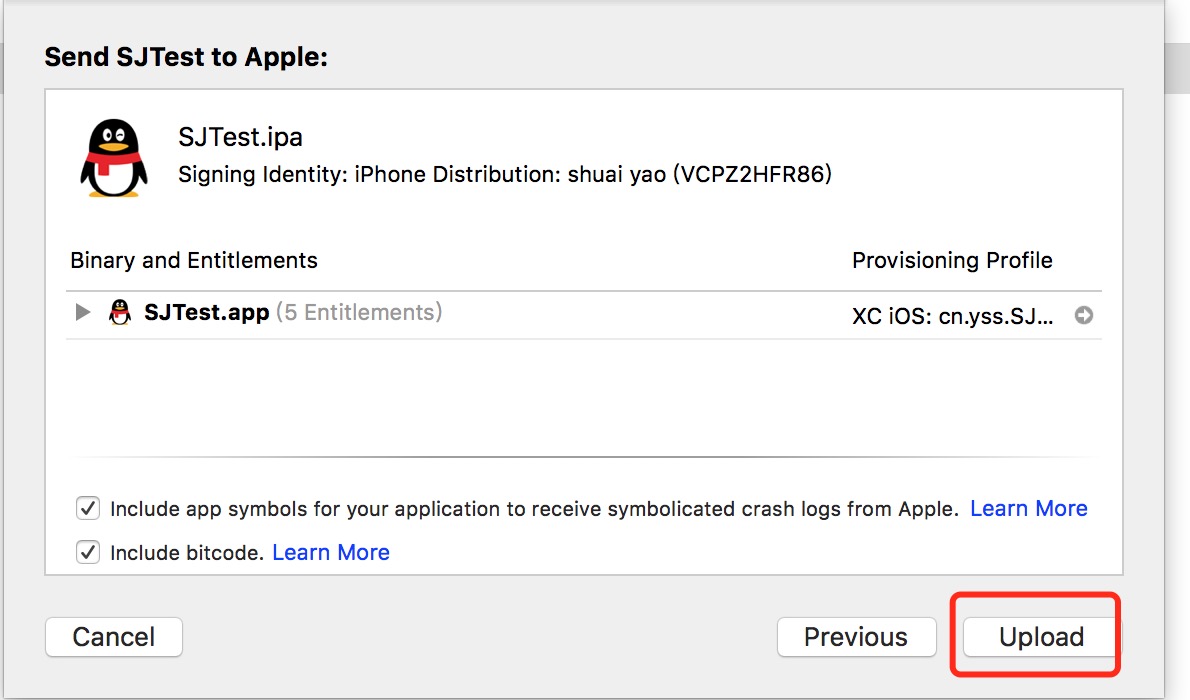Toggle the Include app symbols checkbox

[x=89, y=508]
